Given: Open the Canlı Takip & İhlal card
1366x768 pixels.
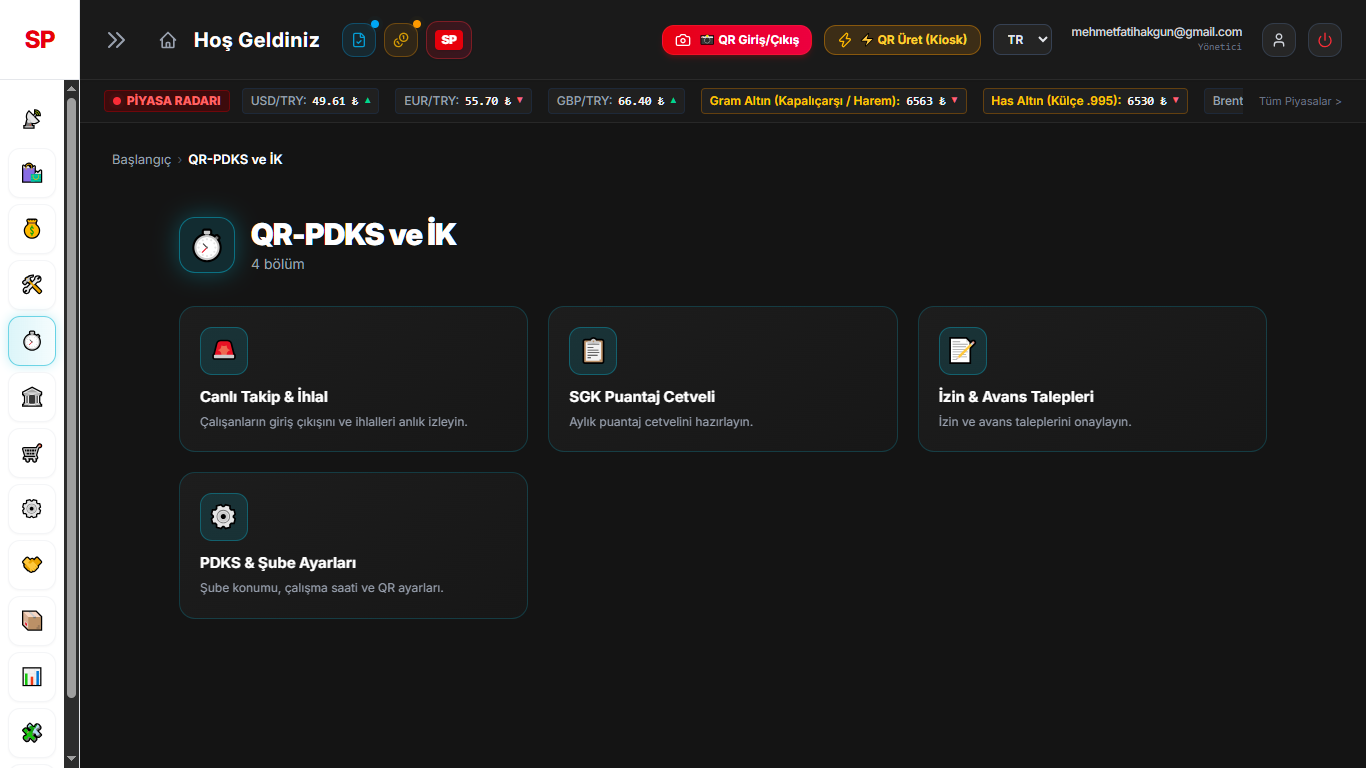Looking at the screenshot, I should coord(353,379).
